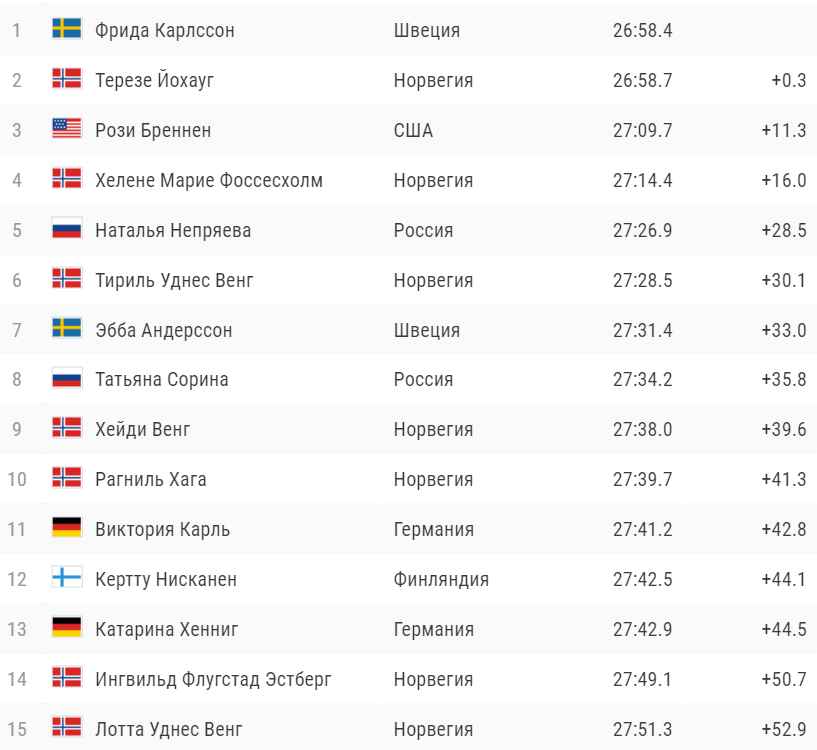Click the Norwegian flag next to Лотта Уднес Венг

click(x=67, y=727)
